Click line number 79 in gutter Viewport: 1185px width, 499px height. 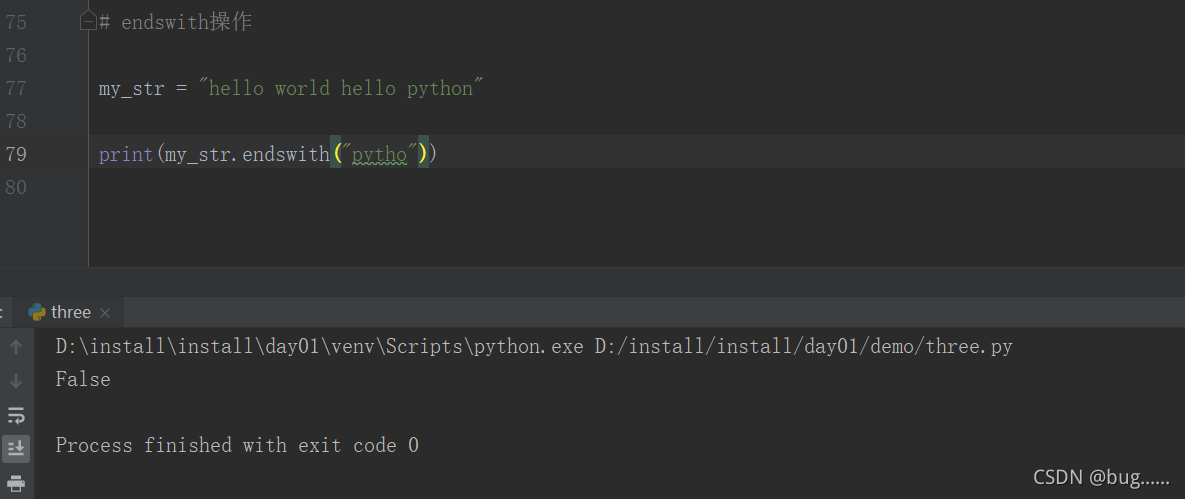[16, 154]
